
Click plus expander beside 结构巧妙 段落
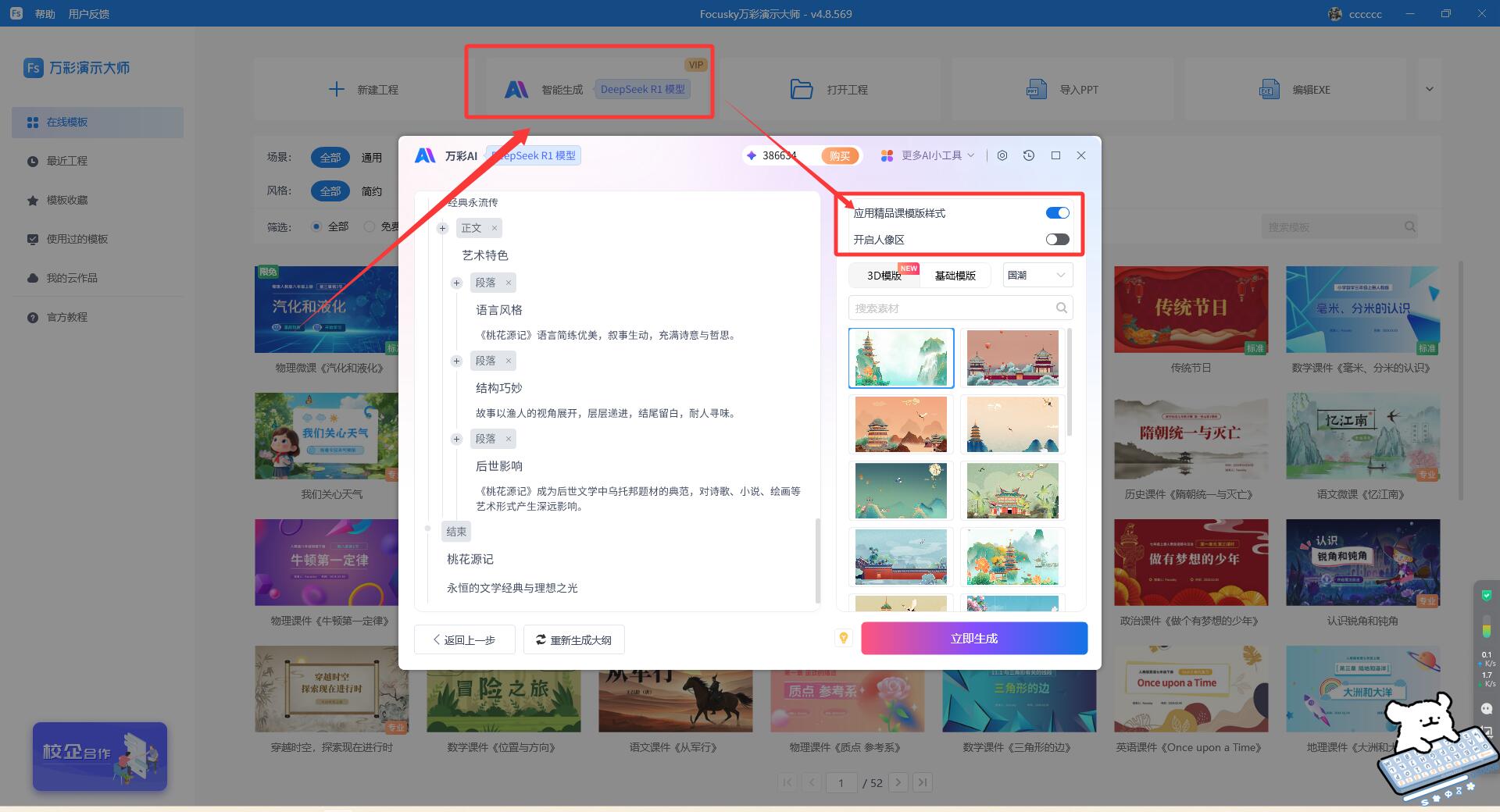click(456, 361)
